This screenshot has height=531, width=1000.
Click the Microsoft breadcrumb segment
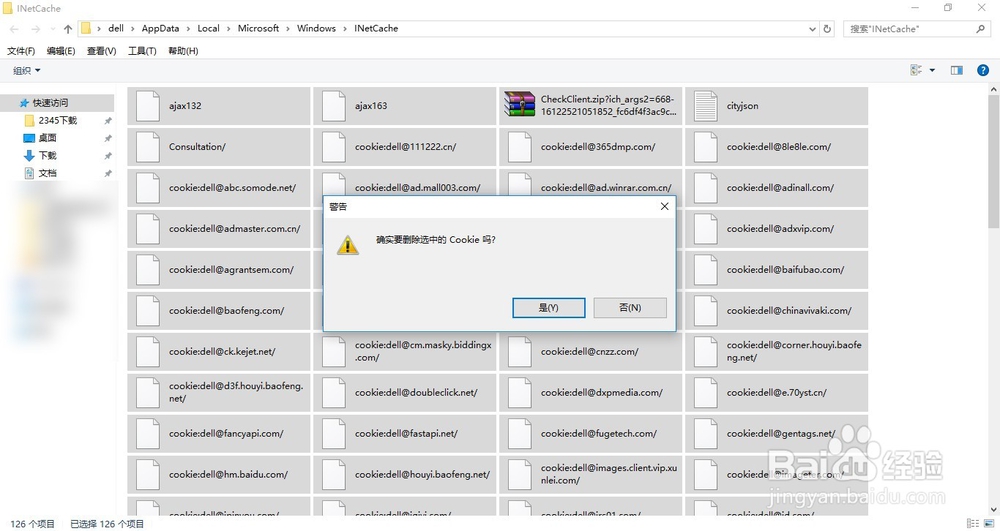(258, 29)
